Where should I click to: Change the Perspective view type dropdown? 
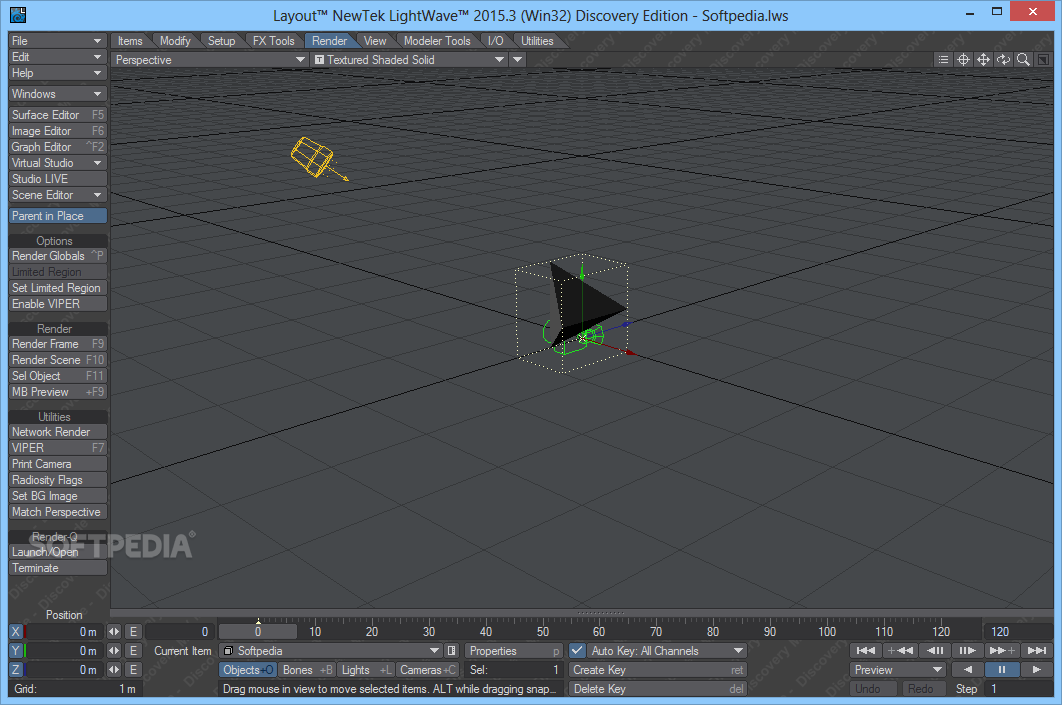coord(209,60)
